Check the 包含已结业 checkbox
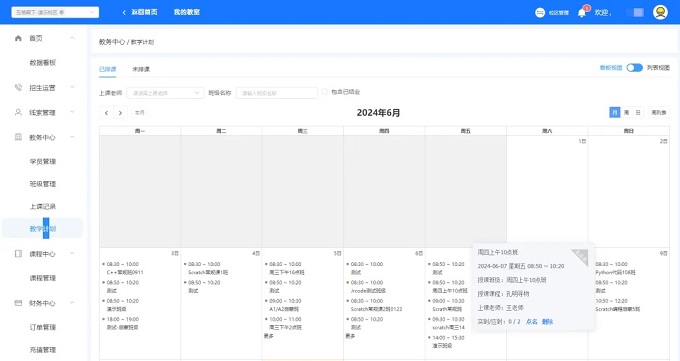The height and width of the screenshot is (361, 680). click(324, 92)
